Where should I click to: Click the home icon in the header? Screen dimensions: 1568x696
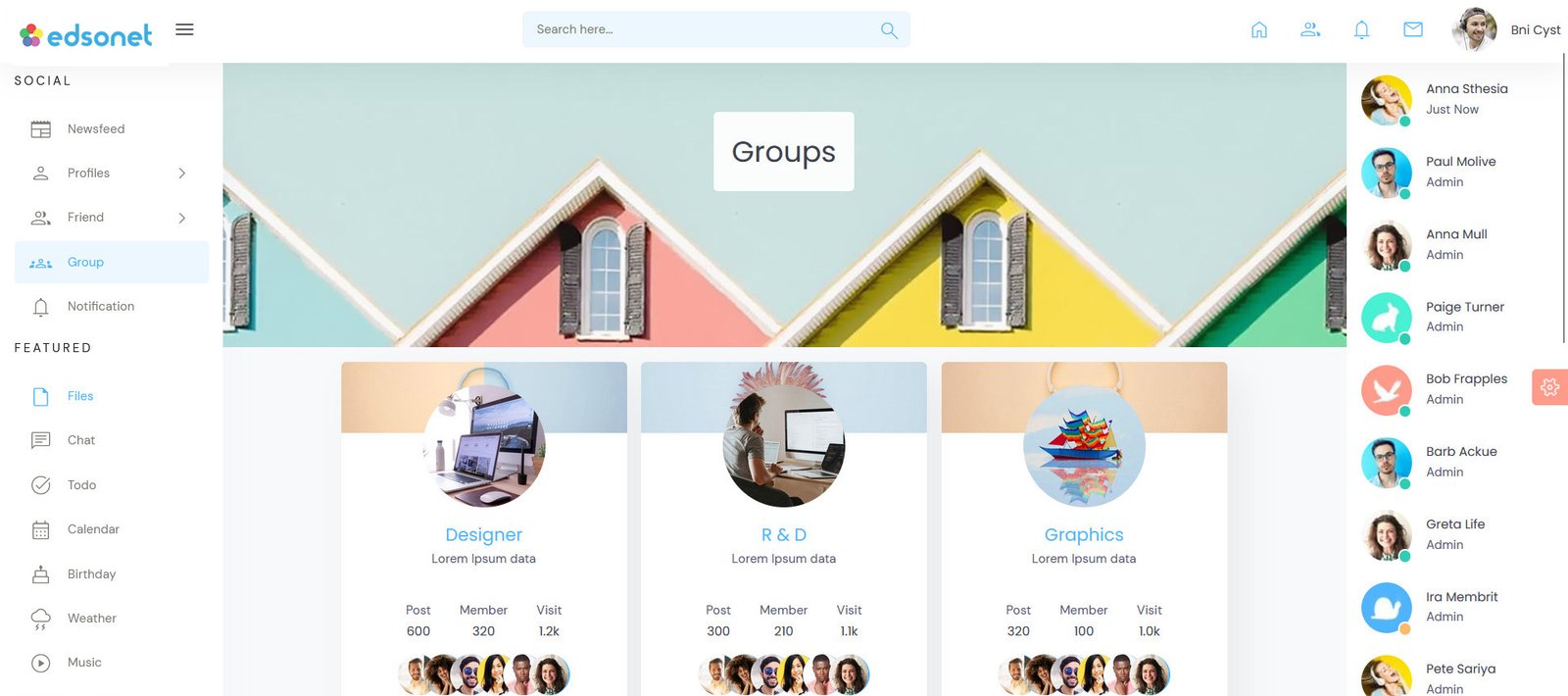click(x=1259, y=30)
